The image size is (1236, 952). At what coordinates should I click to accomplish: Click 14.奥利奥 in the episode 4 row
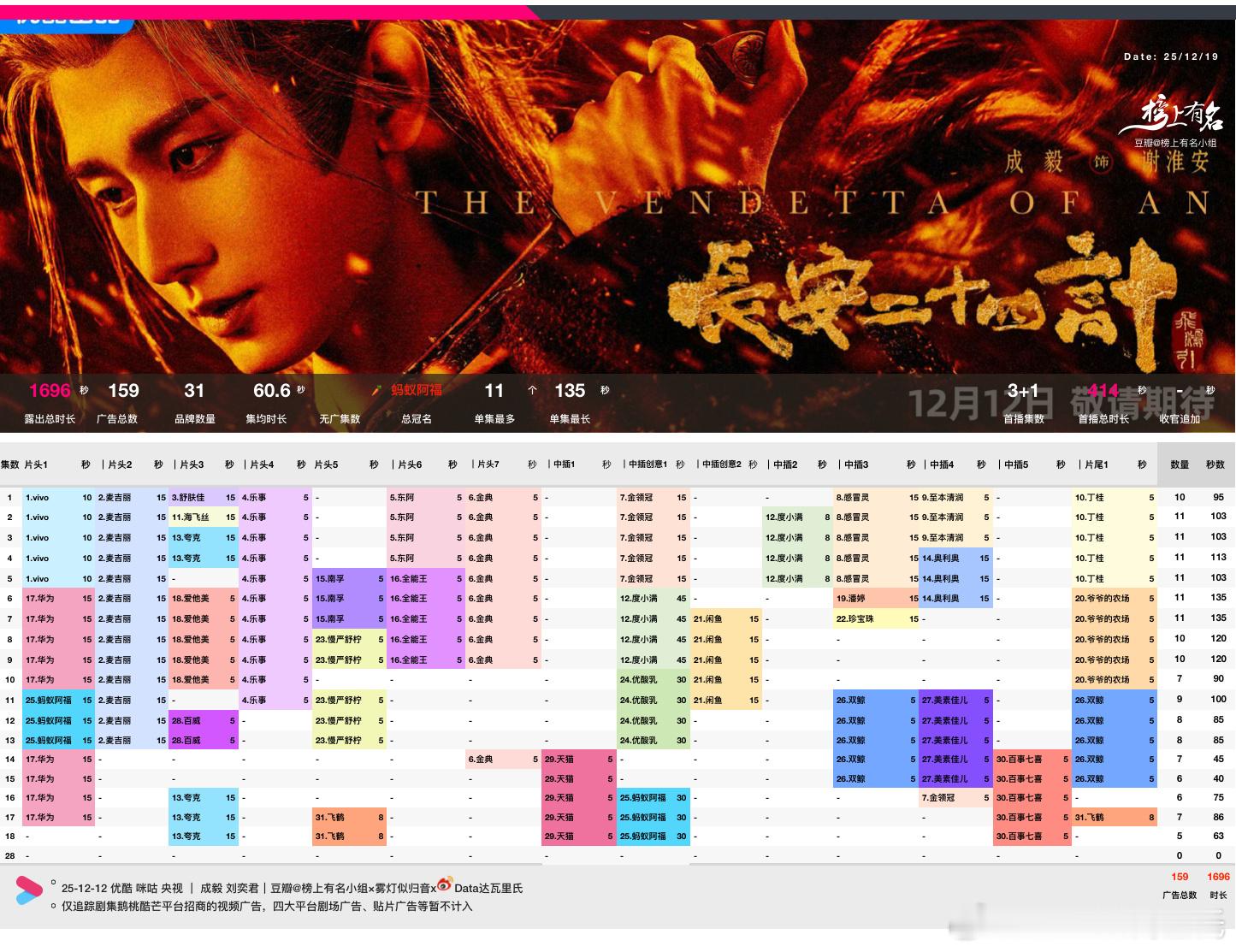pyautogui.click(x=956, y=559)
